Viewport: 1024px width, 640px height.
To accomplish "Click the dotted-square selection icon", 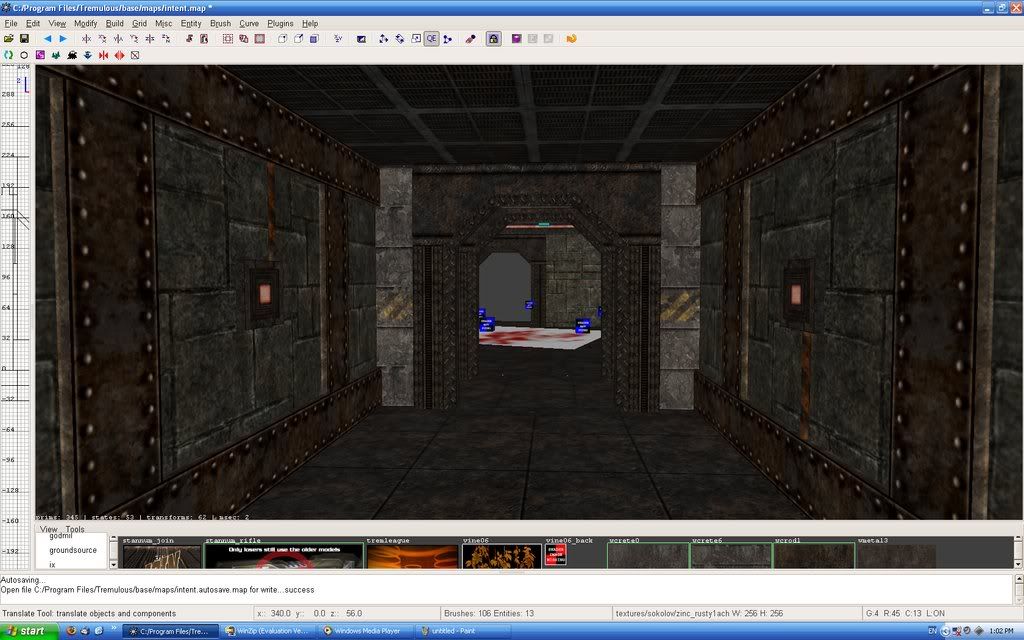I will coord(228,39).
